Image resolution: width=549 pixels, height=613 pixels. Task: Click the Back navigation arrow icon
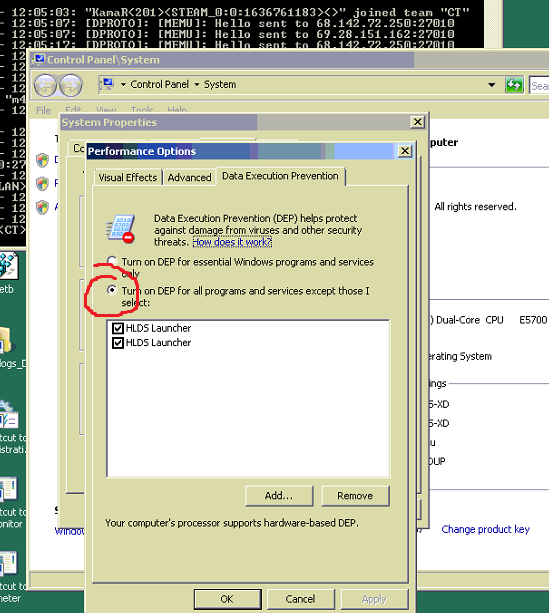(x=45, y=85)
